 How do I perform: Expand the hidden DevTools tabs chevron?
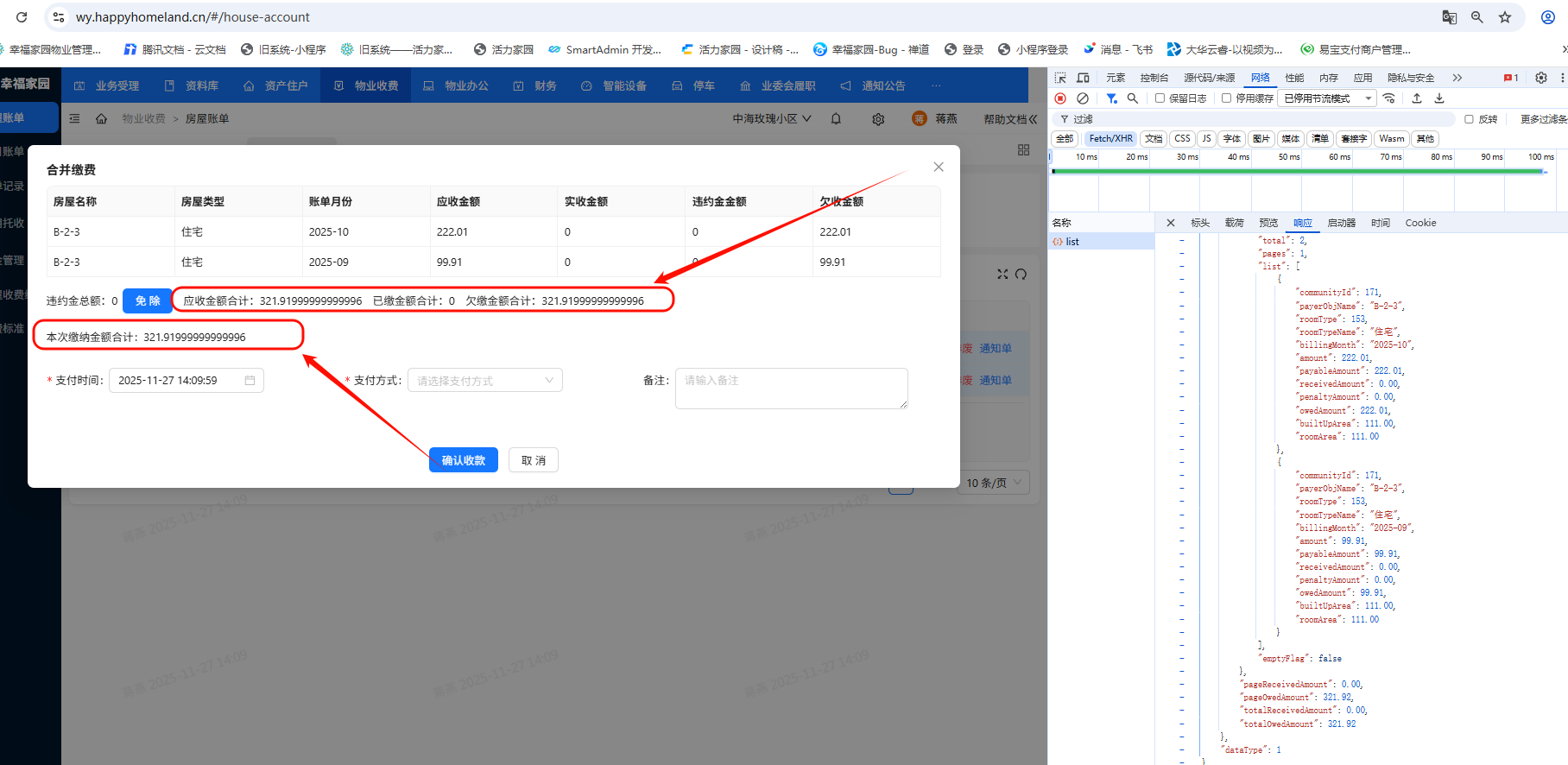[x=1457, y=78]
